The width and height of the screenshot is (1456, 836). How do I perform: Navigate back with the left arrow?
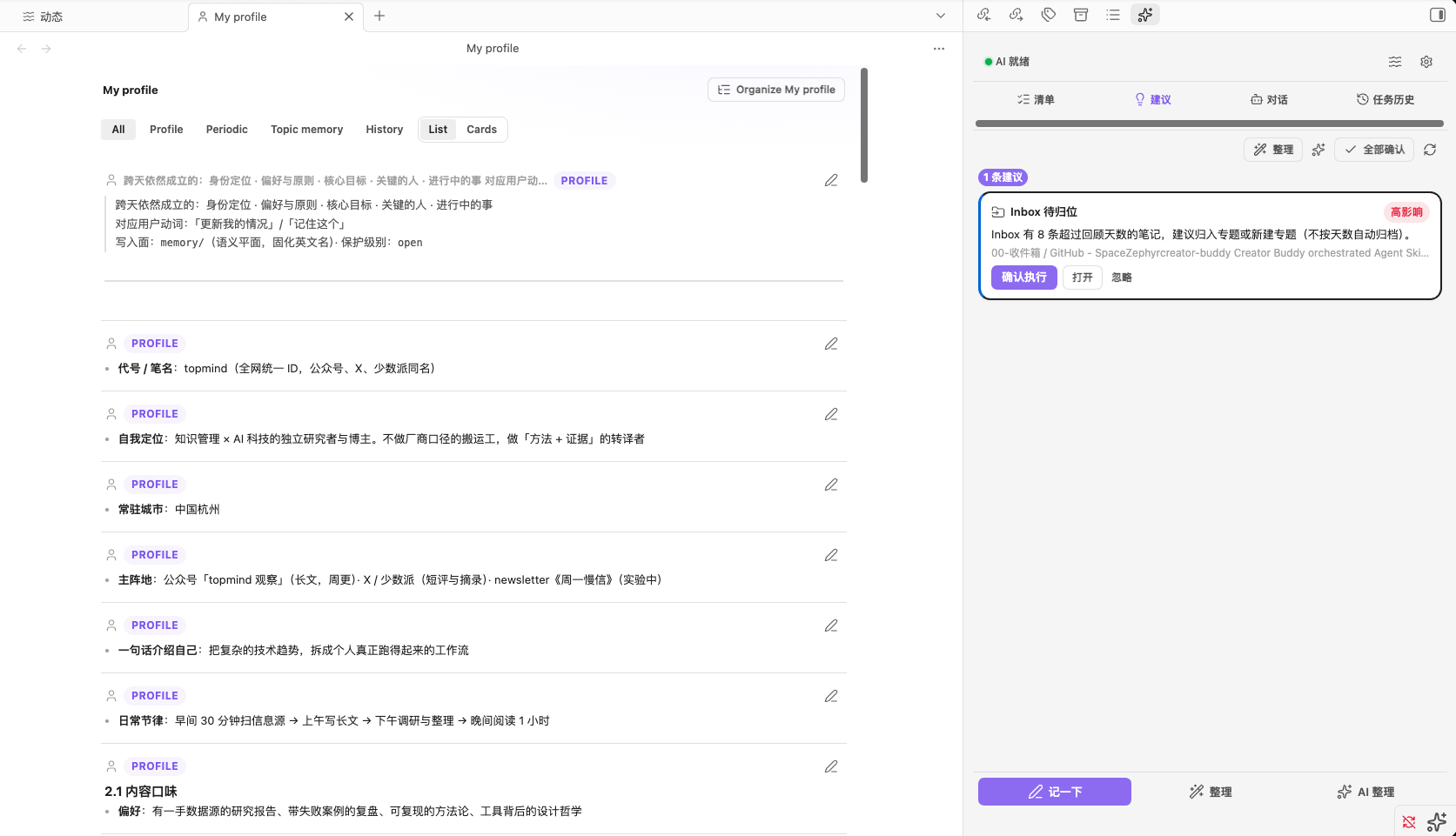[x=22, y=49]
